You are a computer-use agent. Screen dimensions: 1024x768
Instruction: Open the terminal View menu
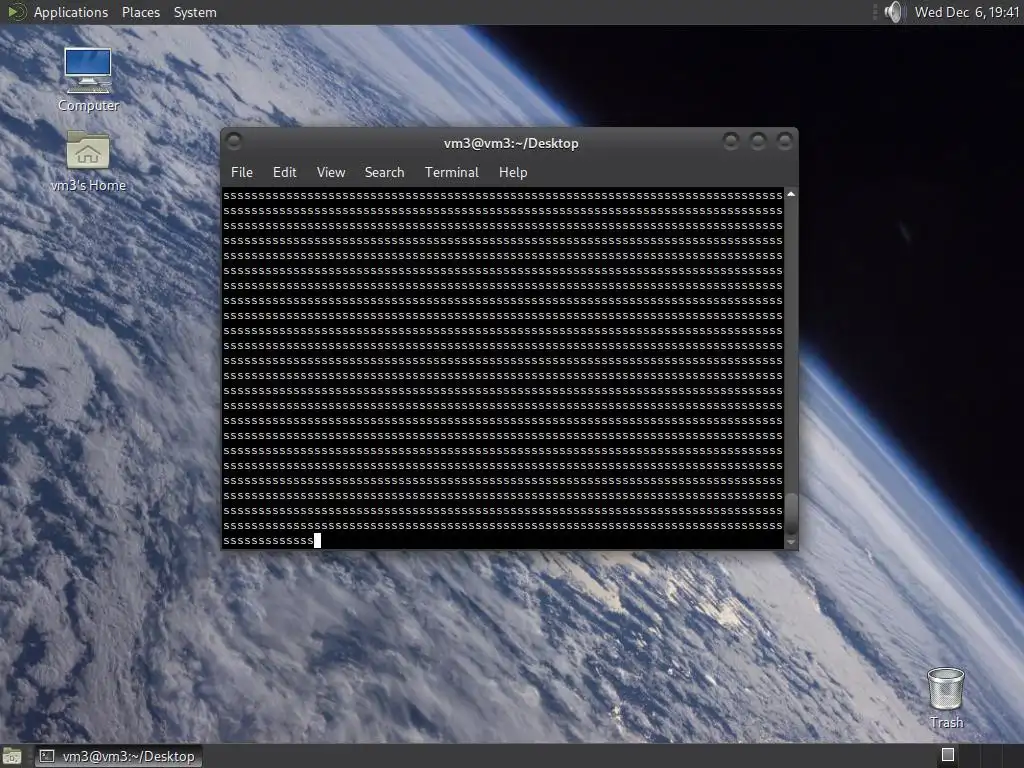(330, 172)
